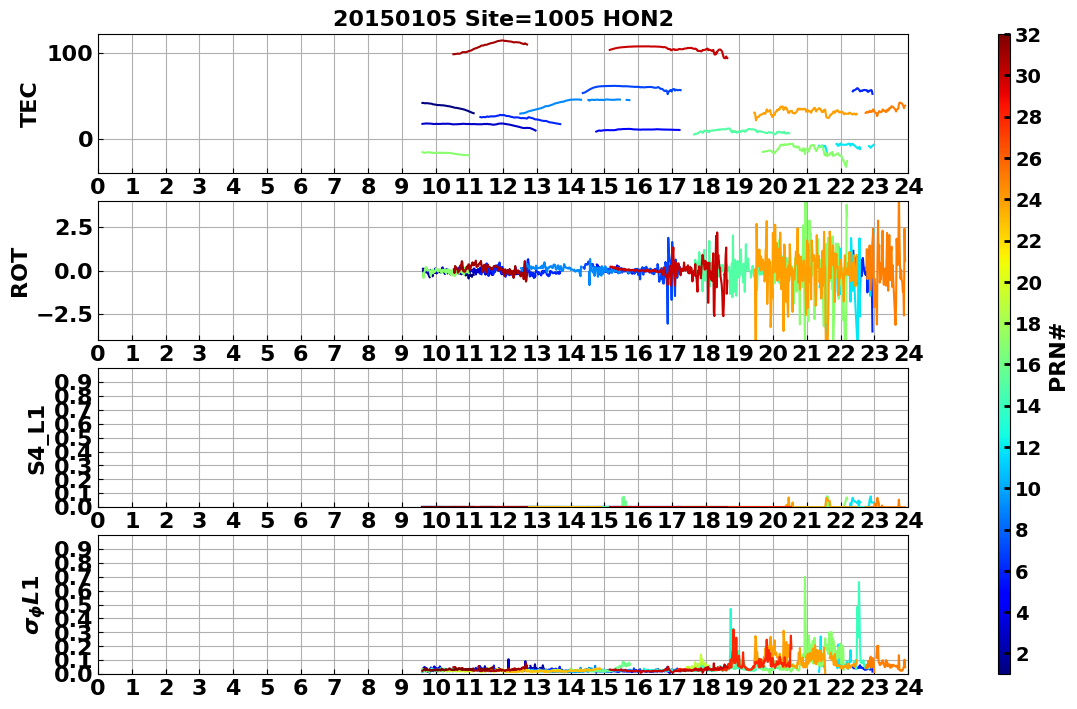Click colorbar tick label 22
Image resolution: width=1077 pixels, height=709 pixels.
(x=1028, y=241)
